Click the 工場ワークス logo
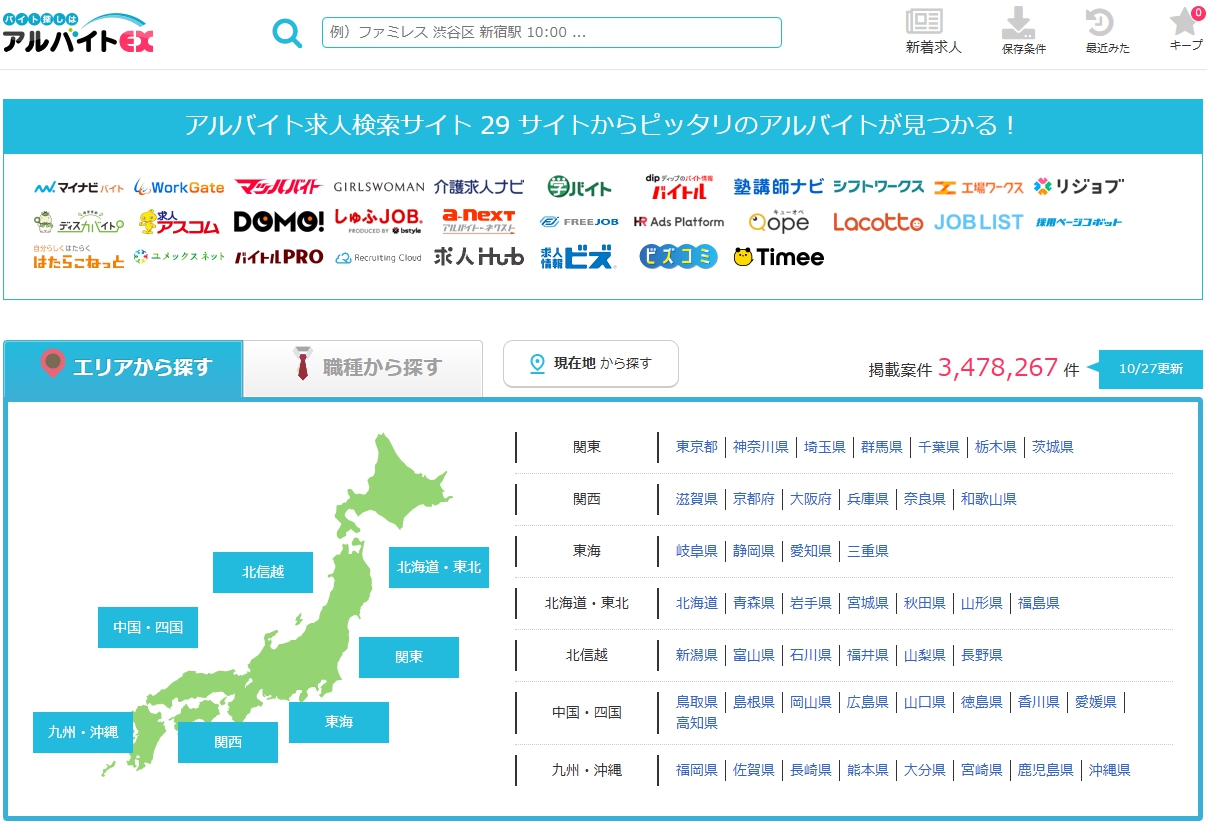1207x823 pixels. pos(979,187)
